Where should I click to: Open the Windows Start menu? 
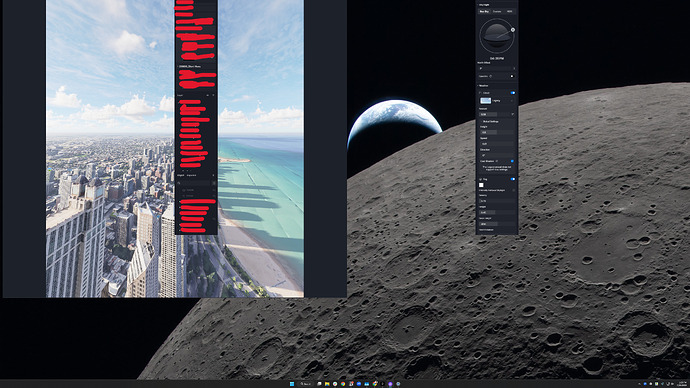coord(292,384)
